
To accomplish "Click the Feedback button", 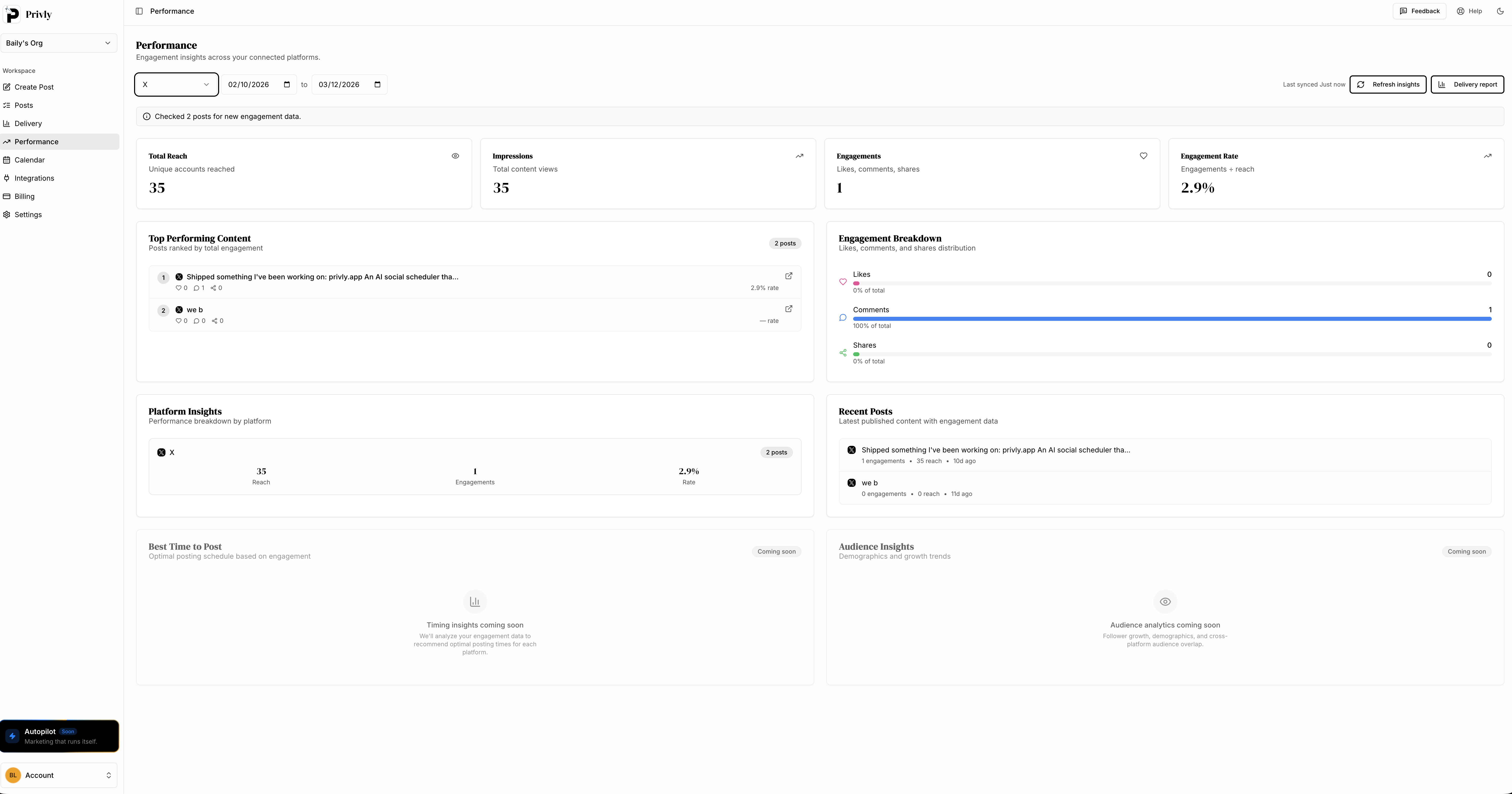I will tap(1419, 11).
